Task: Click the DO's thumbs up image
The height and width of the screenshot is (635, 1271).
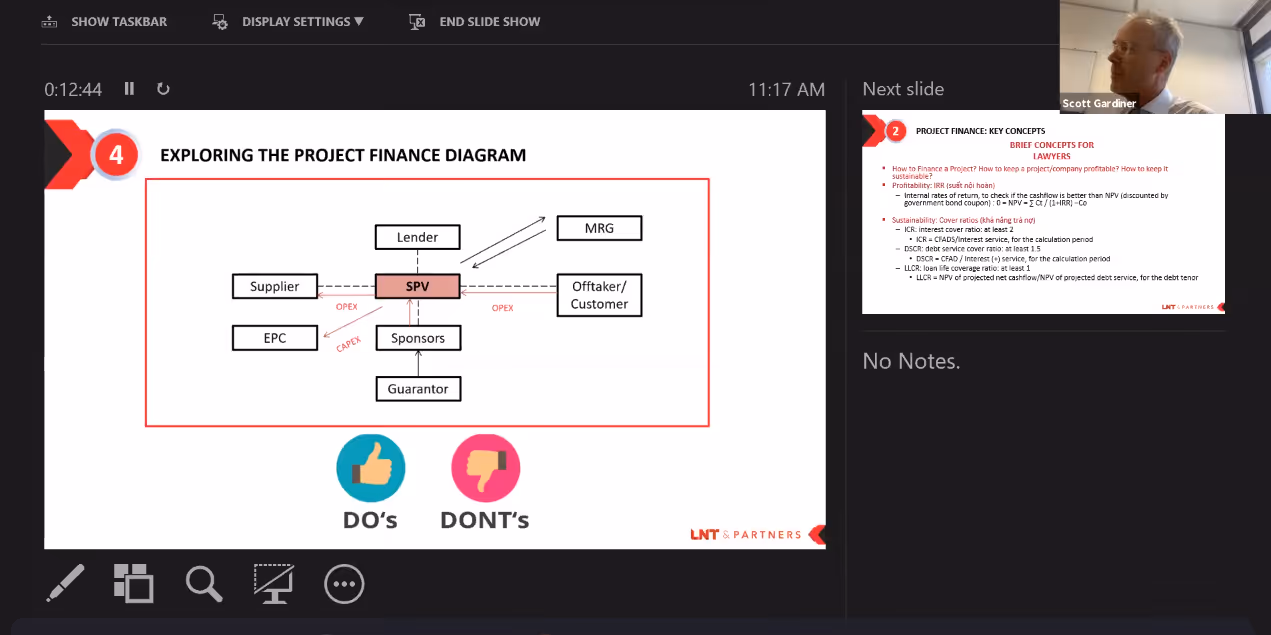Action: [x=371, y=467]
